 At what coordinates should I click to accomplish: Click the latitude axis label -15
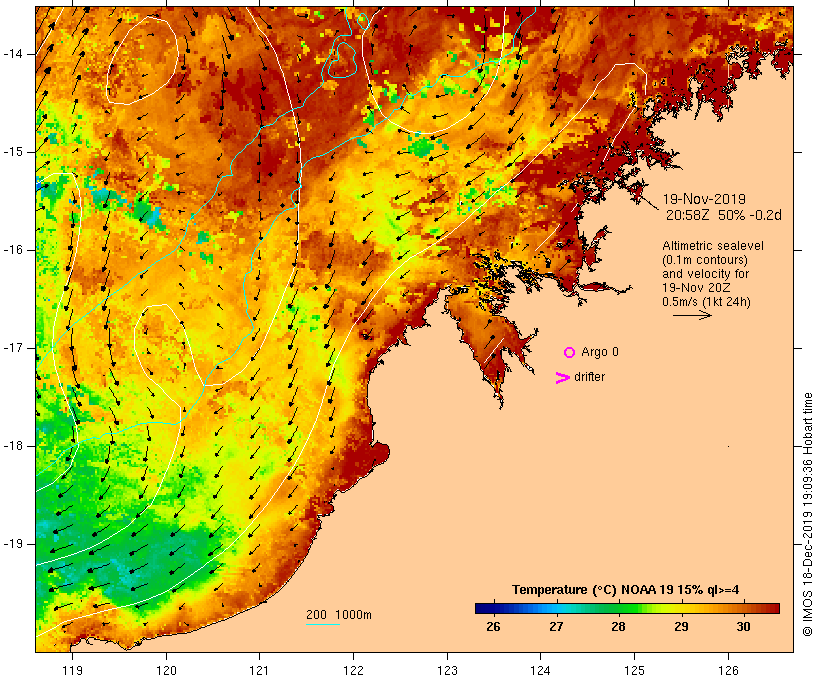12,152
